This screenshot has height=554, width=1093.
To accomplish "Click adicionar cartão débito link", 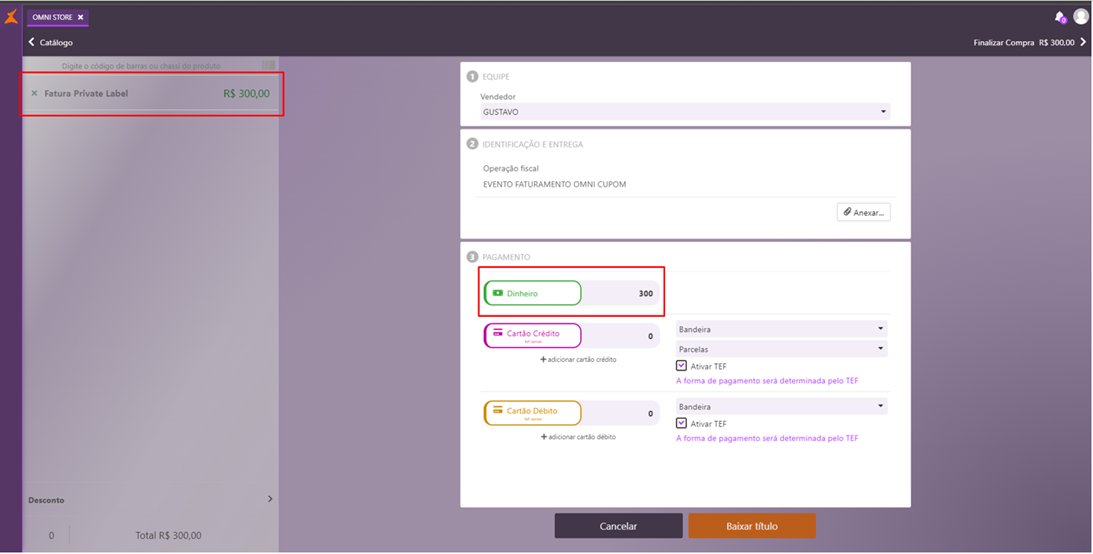I will pos(578,437).
